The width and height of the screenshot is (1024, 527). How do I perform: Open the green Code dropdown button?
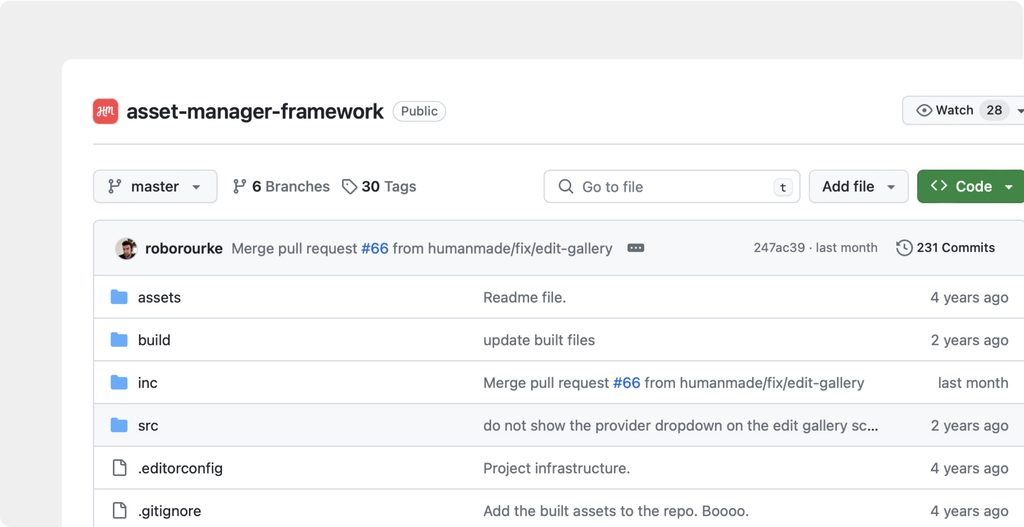[971, 187]
